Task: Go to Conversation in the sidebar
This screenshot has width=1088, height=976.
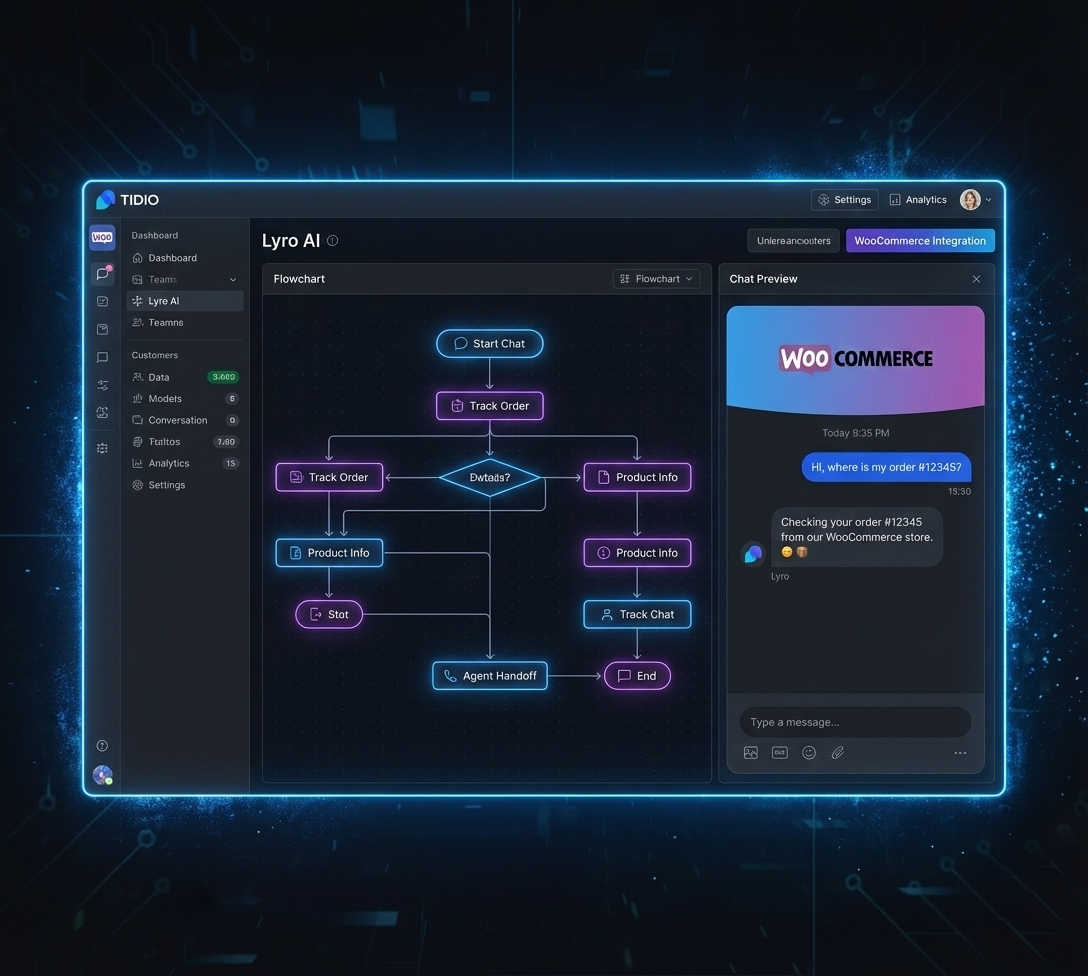Action: click(177, 420)
